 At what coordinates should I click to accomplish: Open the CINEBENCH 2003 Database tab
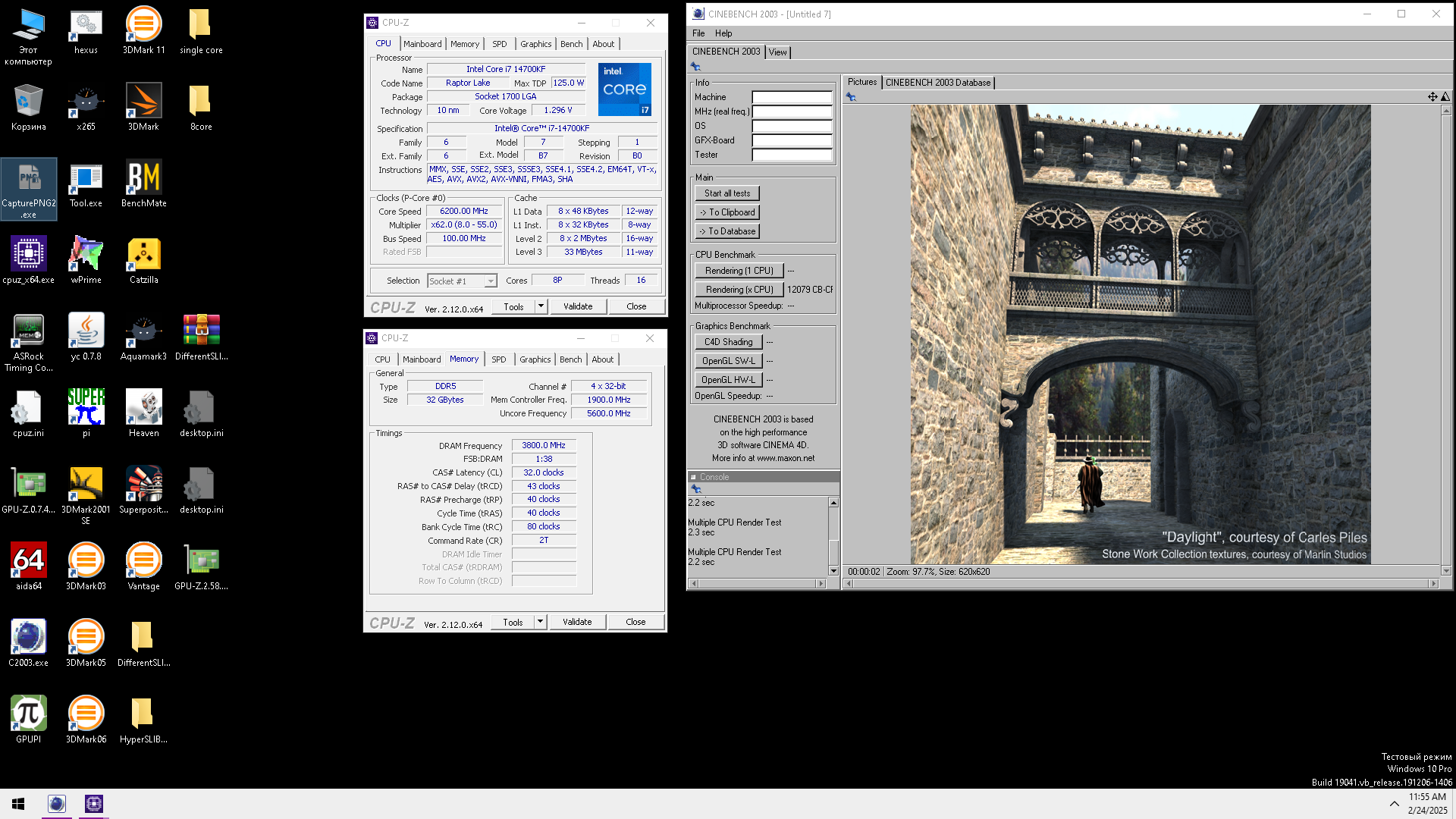pos(938,83)
